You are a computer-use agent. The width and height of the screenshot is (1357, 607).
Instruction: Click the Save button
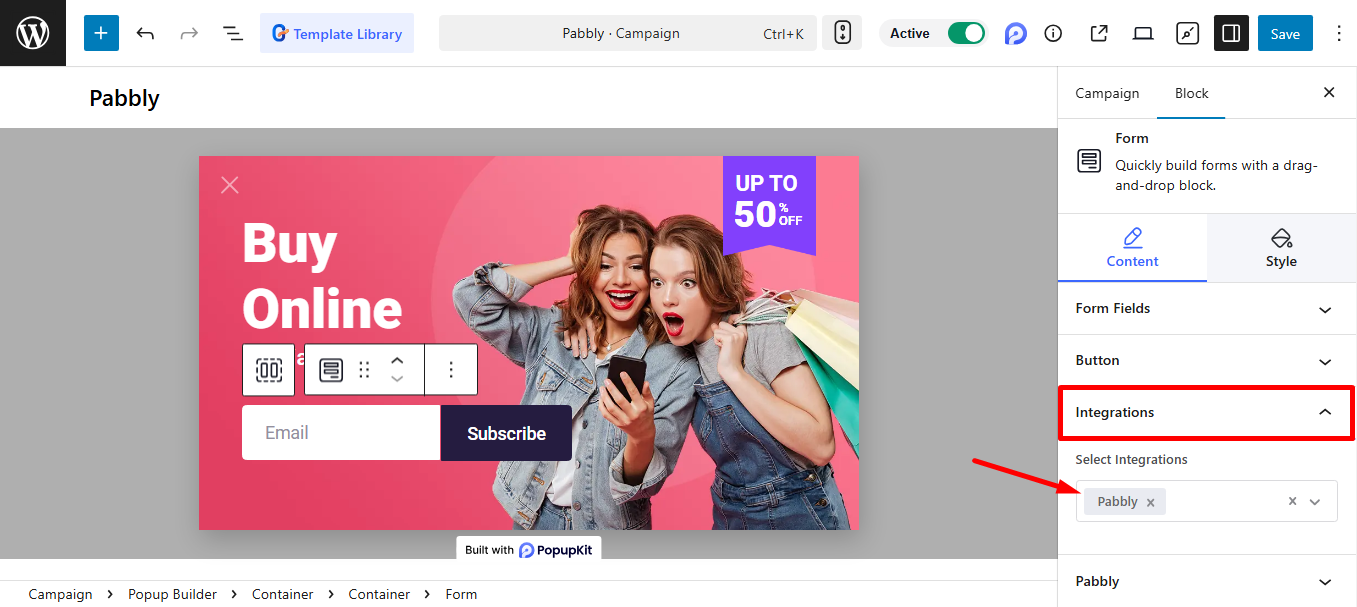tap(1285, 33)
